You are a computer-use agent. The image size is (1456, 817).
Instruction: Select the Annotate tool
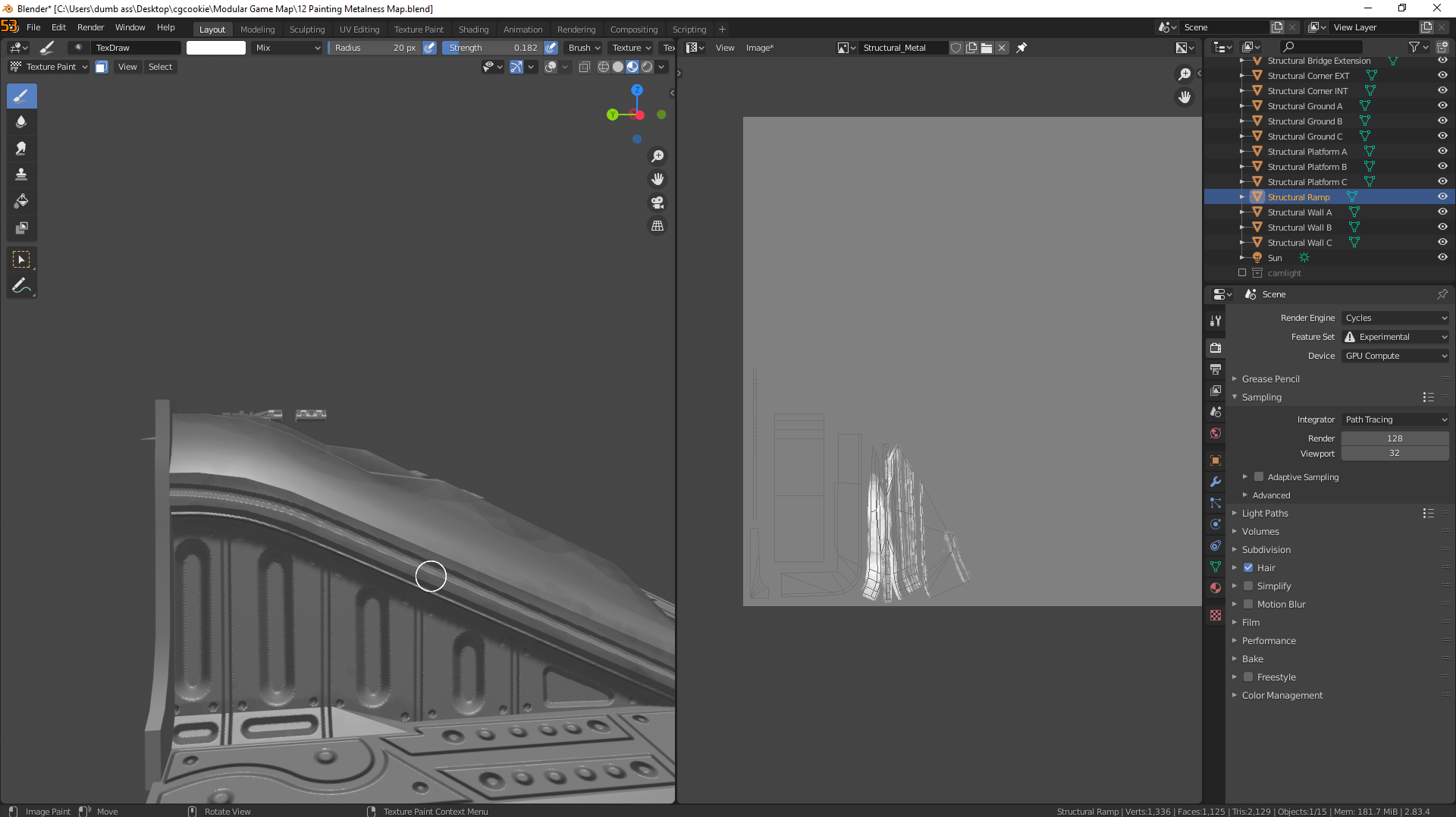coord(21,286)
